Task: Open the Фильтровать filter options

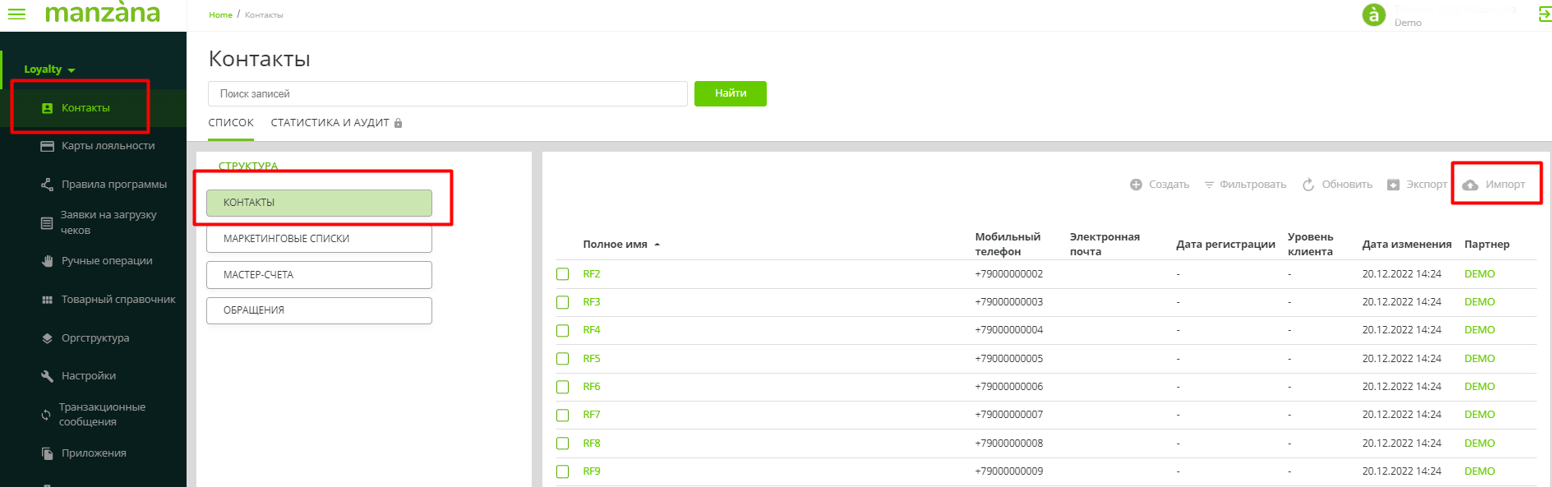Action: (1245, 185)
